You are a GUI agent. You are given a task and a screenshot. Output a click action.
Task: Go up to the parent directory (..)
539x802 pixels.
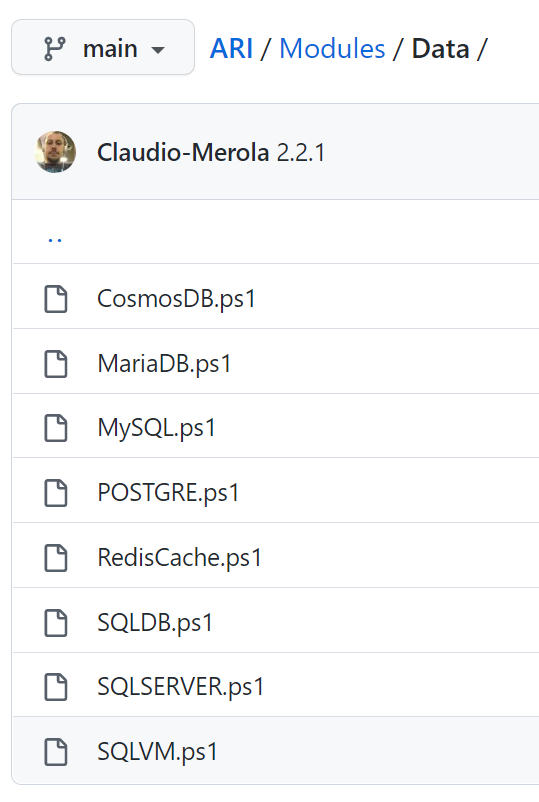coord(55,239)
